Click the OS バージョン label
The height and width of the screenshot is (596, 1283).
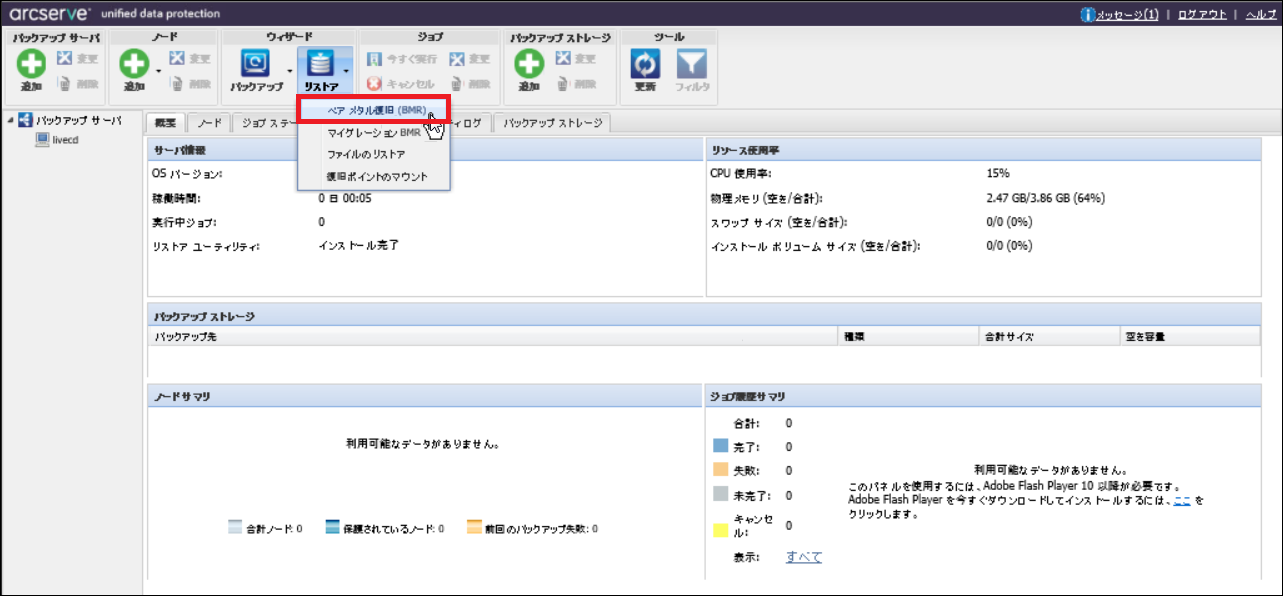tap(187, 174)
